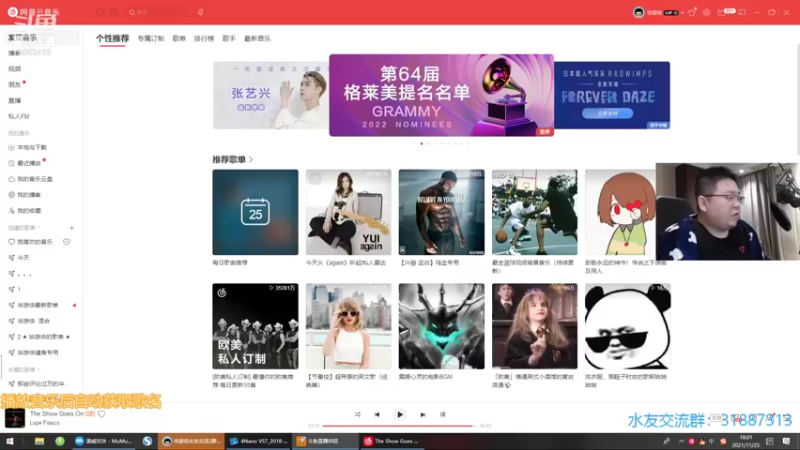Select the 排行榜 tab

click(204, 38)
